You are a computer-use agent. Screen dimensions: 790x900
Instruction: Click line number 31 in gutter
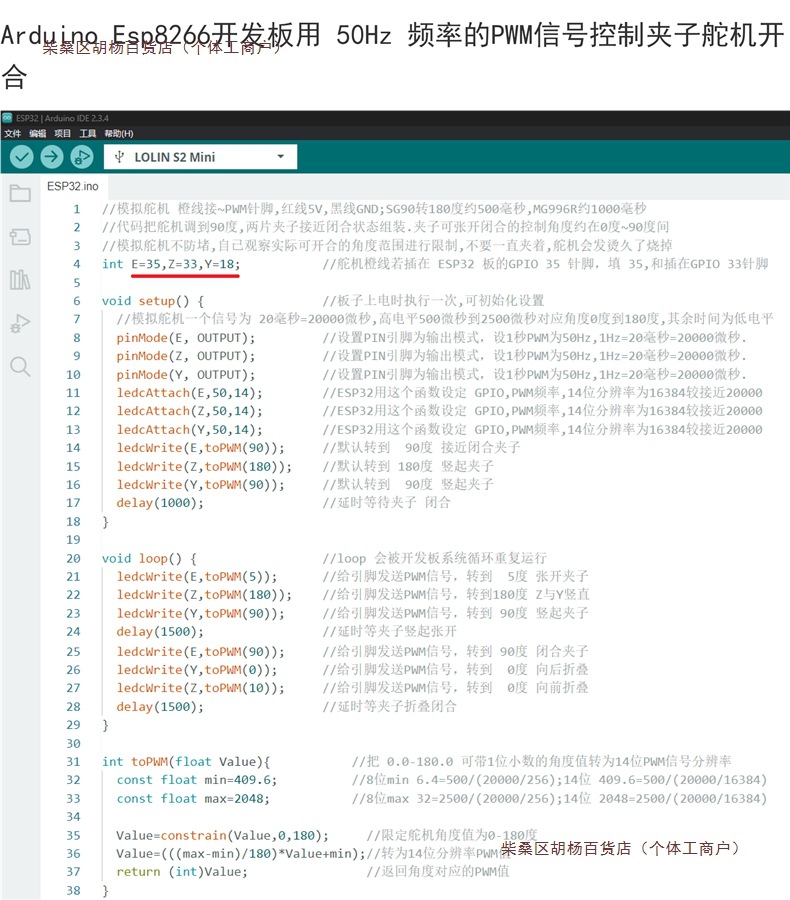pos(73,762)
